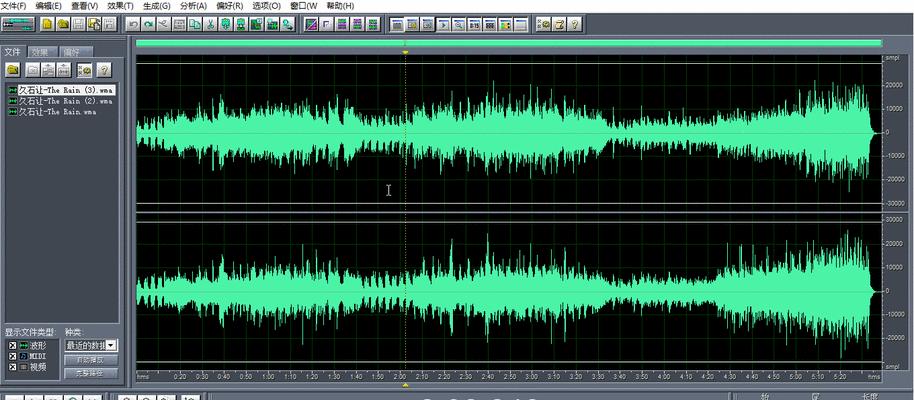Image resolution: width=914 pixels, height=400 pixels.
Task: Click the small corner square toolbar icon
Action: click(326, 24)
